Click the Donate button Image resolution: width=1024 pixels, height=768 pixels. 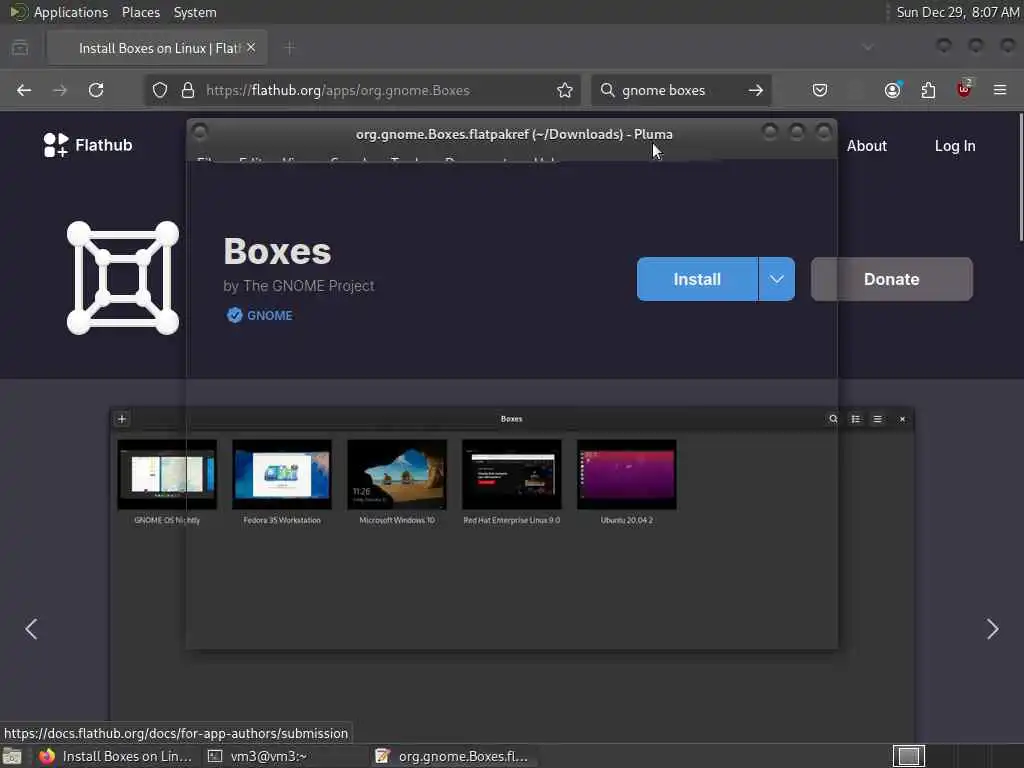[891, 279]
